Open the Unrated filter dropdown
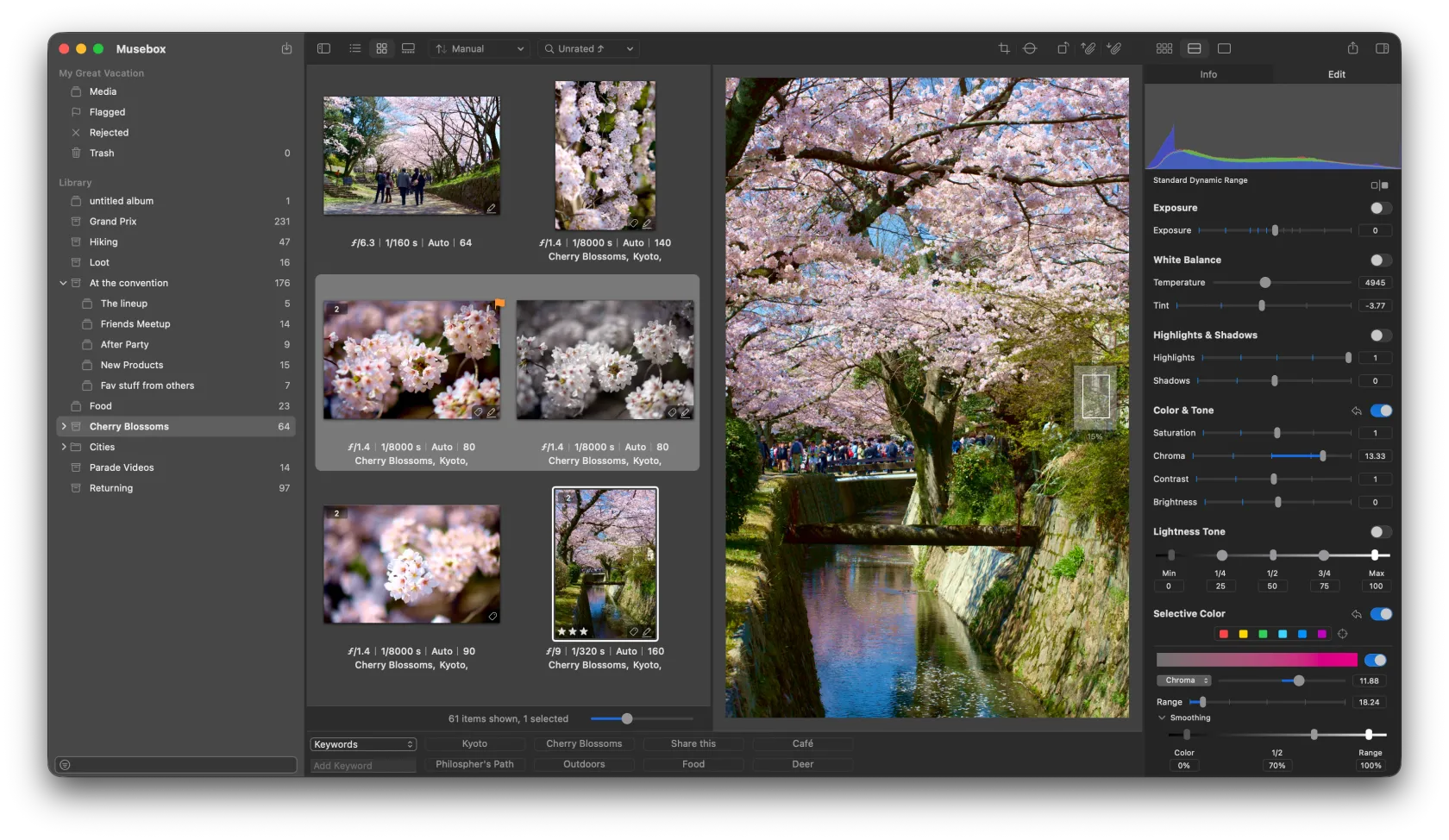Image resolution: width=1449 pixels, height=840 pixels. pos(590,49)
